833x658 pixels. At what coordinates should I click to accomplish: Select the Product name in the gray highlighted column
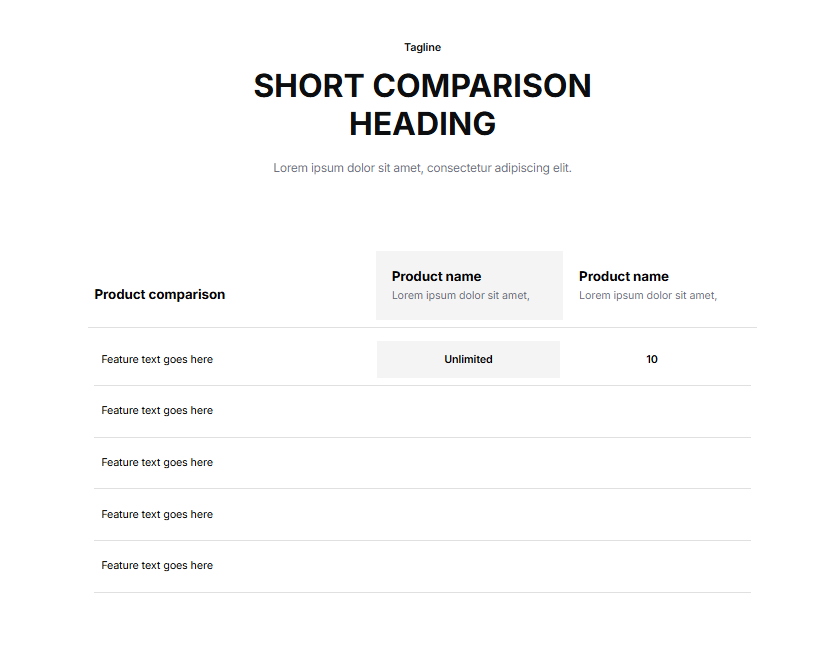[436, 277]
